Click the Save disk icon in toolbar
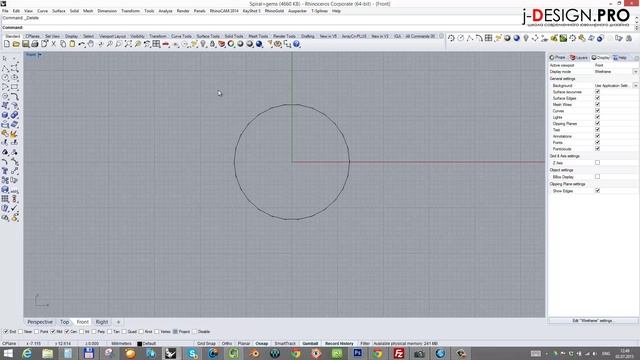 (x=25, y=44)
